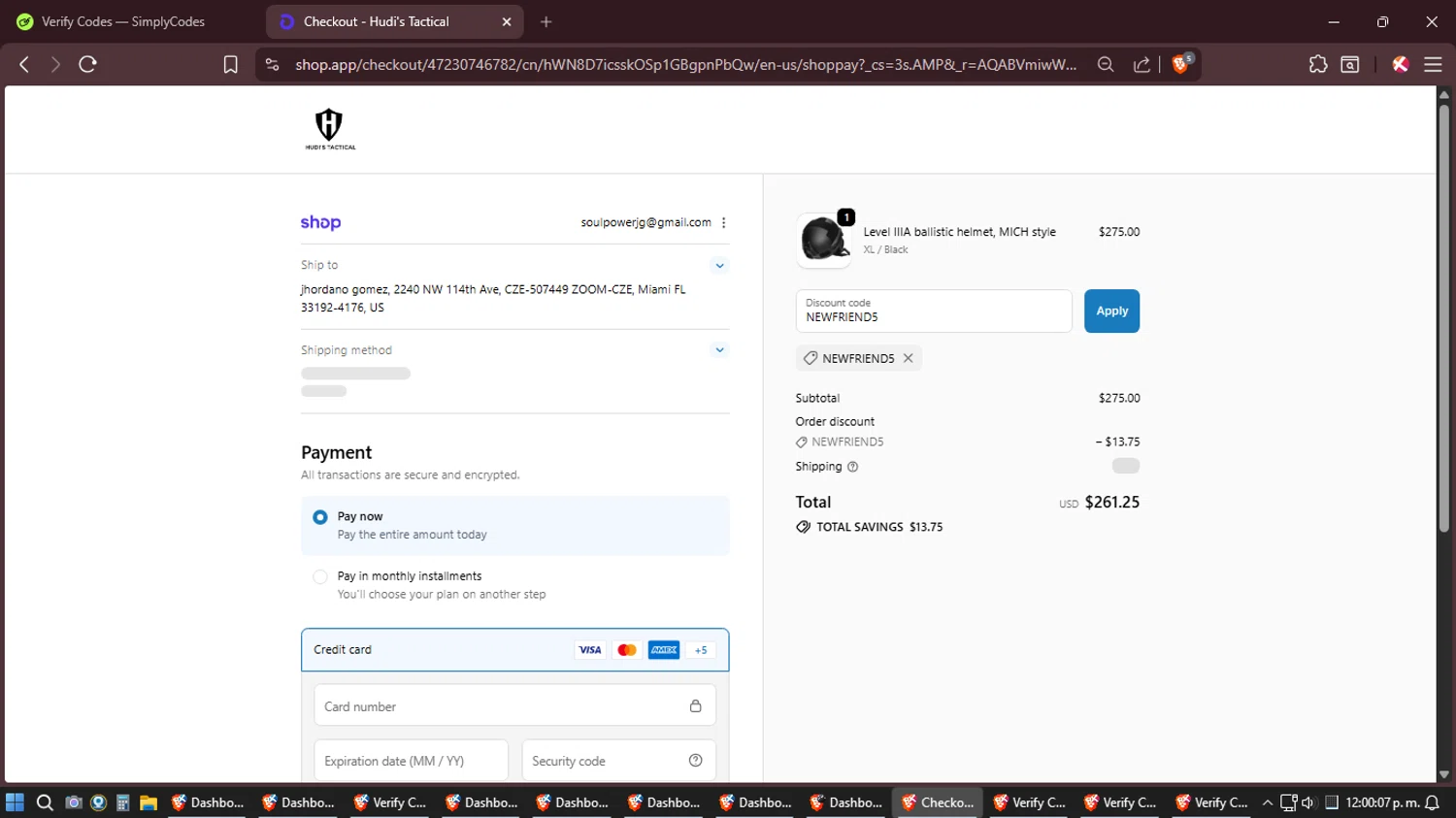Image resolution: width=1456 pixels, height=818 pixels.
Task: Click the Checko... taskbar window button
Action: tap(937, 802)
